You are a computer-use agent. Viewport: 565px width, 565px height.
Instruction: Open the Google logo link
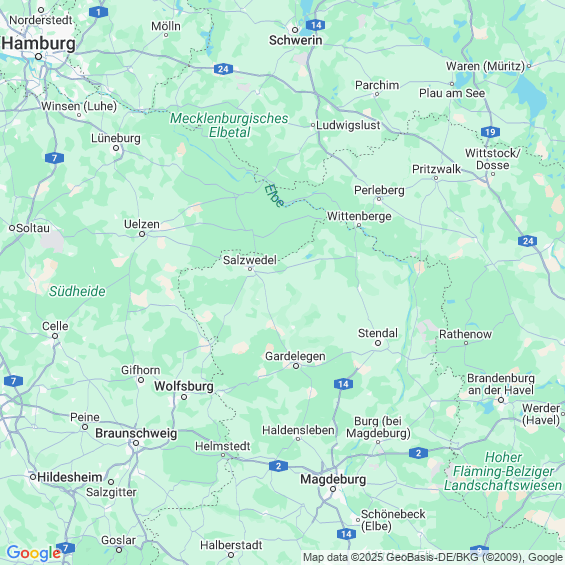(x=34, y=553)
